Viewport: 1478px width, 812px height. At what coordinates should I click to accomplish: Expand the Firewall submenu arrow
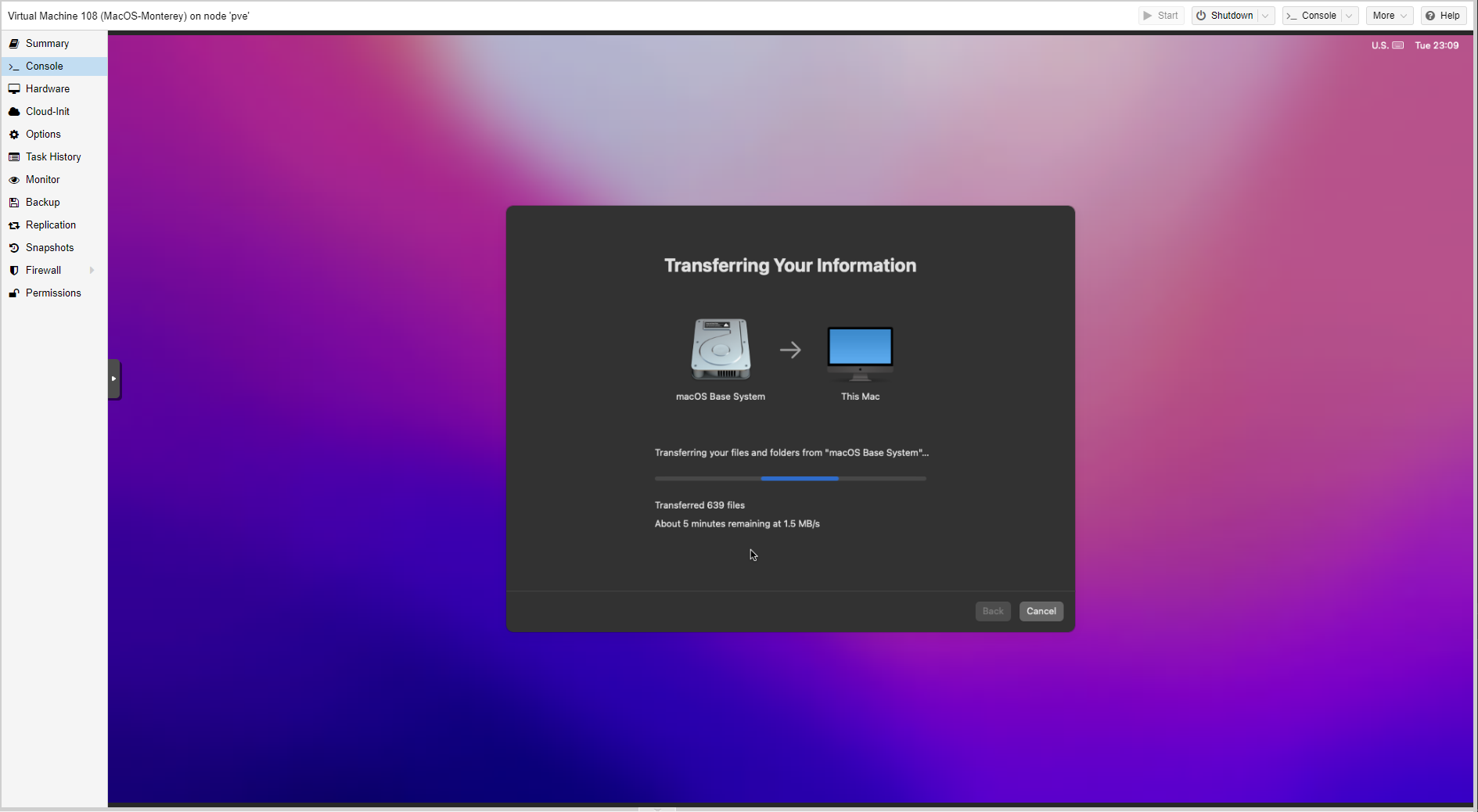click(92, 271)
